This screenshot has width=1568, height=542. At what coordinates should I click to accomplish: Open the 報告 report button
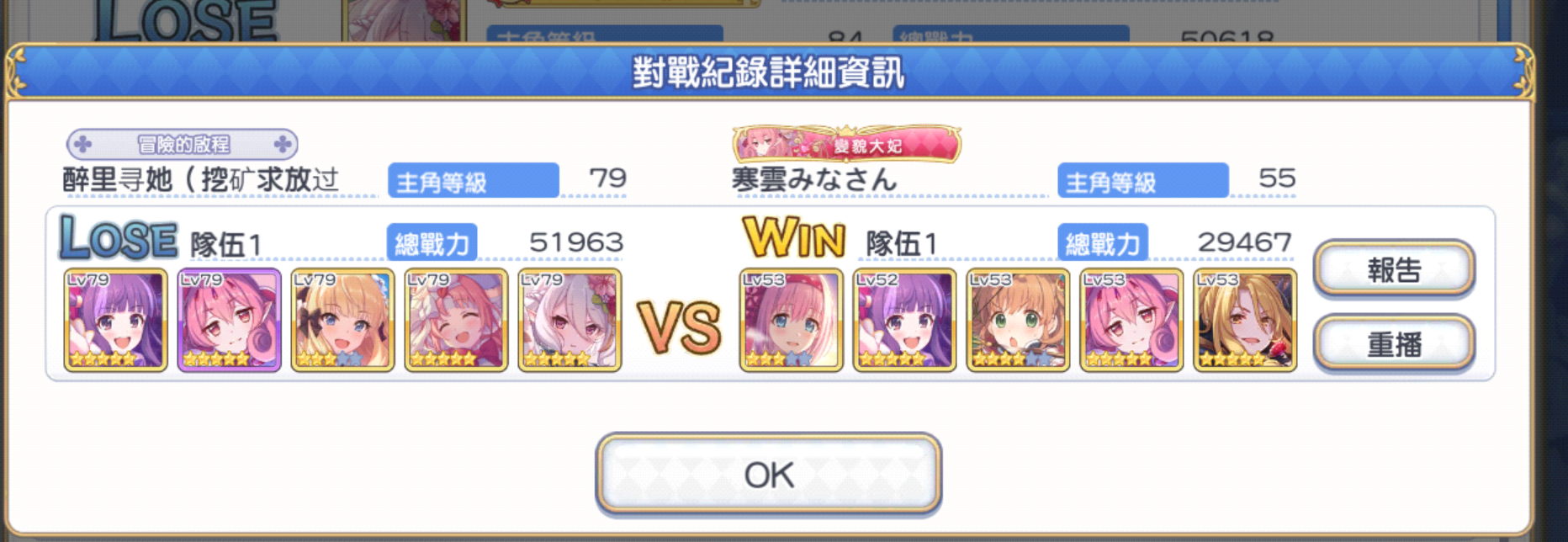coord(1394,269)
